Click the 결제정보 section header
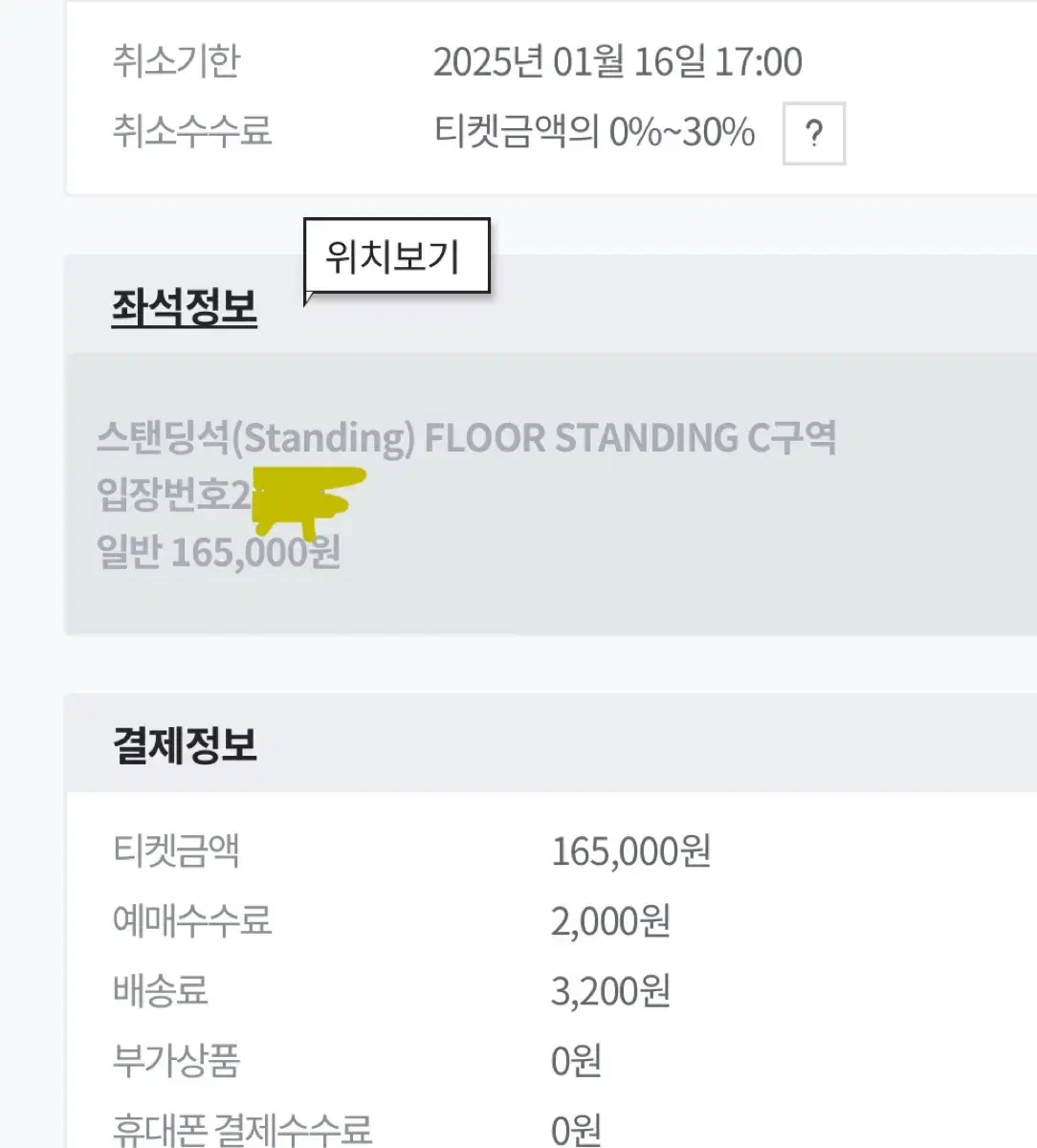1037x1148 pixels. pos(185,744)
